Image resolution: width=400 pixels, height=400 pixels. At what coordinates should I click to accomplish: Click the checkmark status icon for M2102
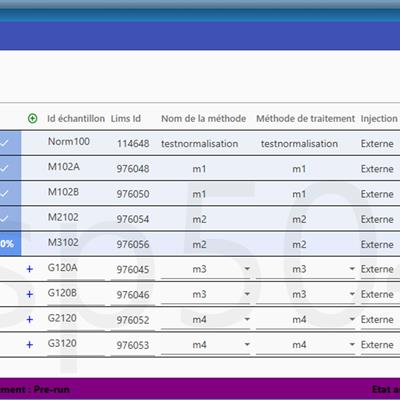(x=4, y=219)
